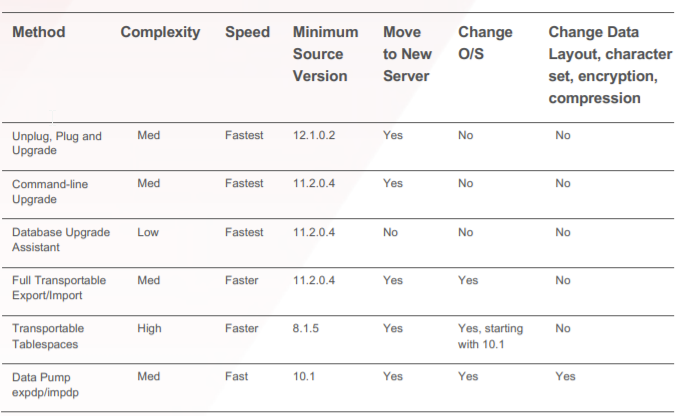Click the Unplug, Plug and Upgrade row label

coord(57,143)
